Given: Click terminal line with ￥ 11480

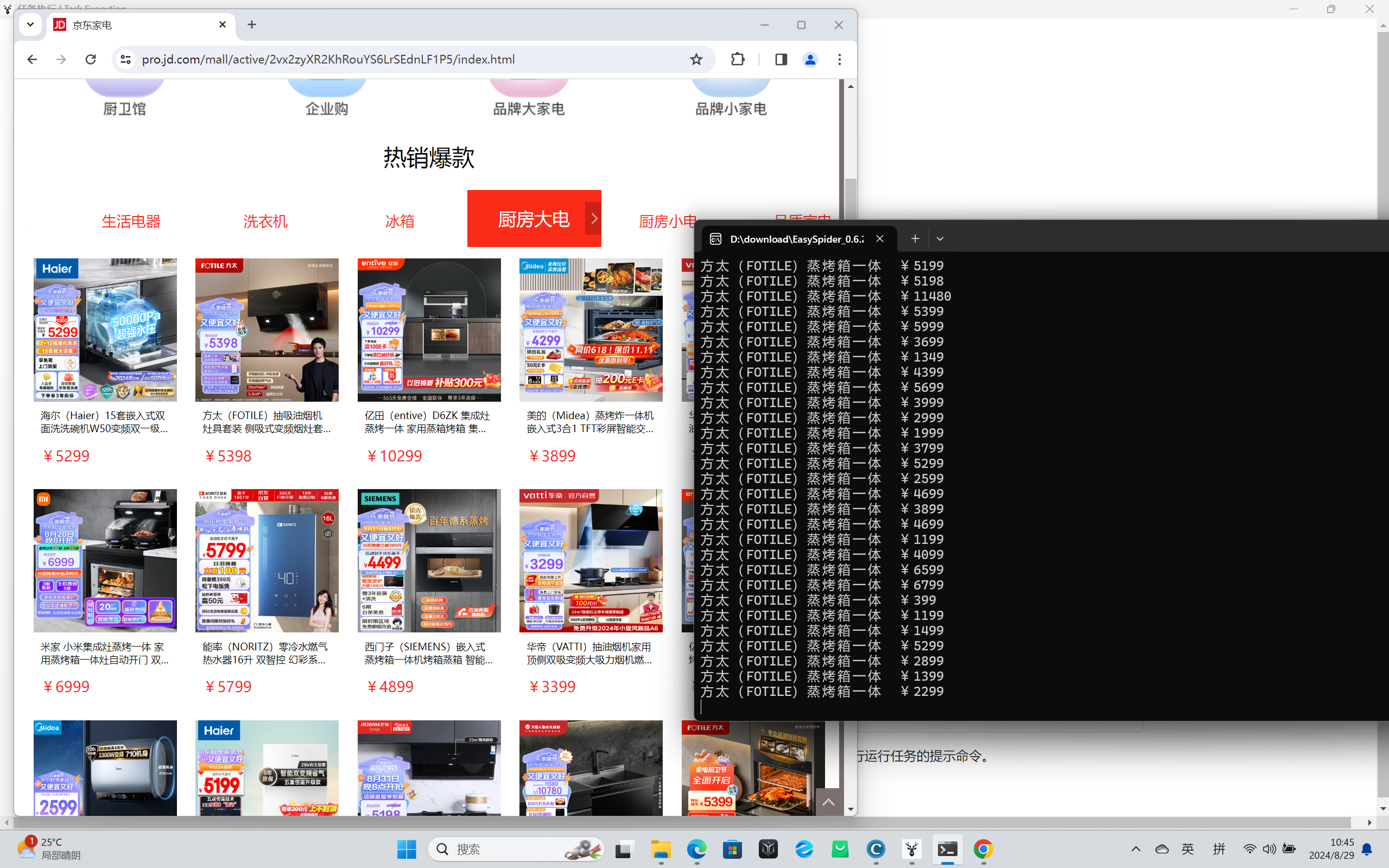Looking at the screenshot, I should tap(826, 296).
